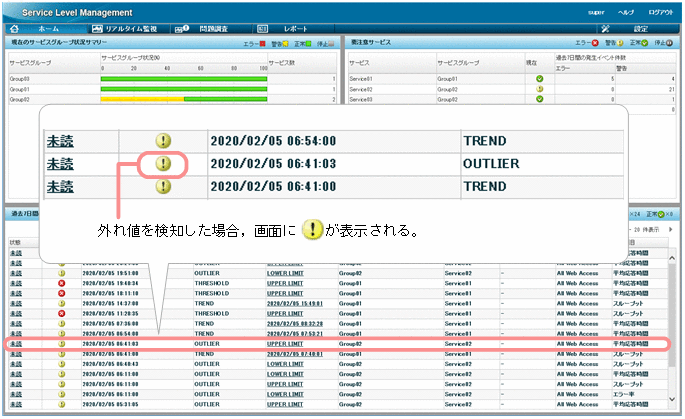Screen dimensions: 685x419
Task: Select the 問題調査 tab
Action: click(x=211, y=29)
